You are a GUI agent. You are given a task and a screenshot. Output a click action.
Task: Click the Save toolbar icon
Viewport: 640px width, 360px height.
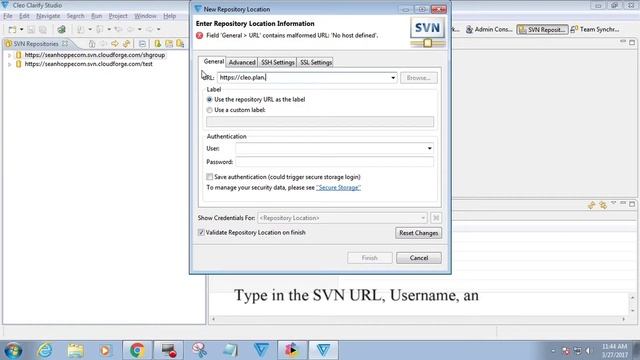point(31,29)
